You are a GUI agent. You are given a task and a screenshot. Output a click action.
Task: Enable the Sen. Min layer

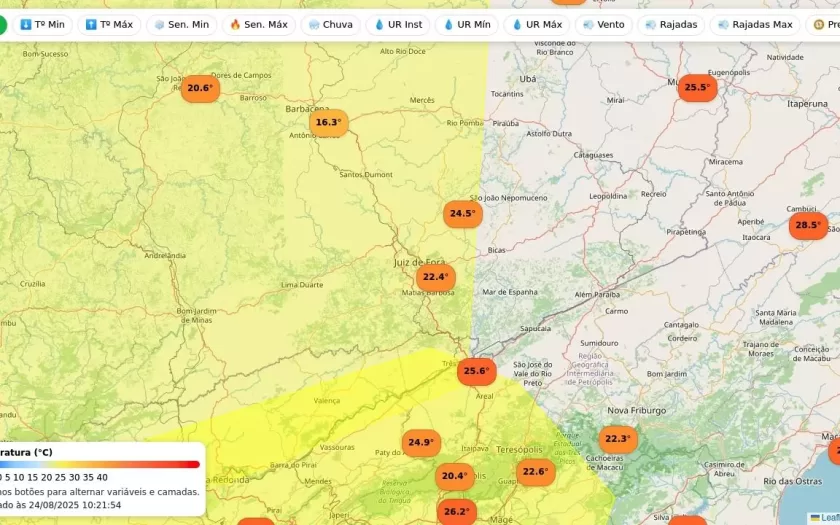[x=181, y=24]
